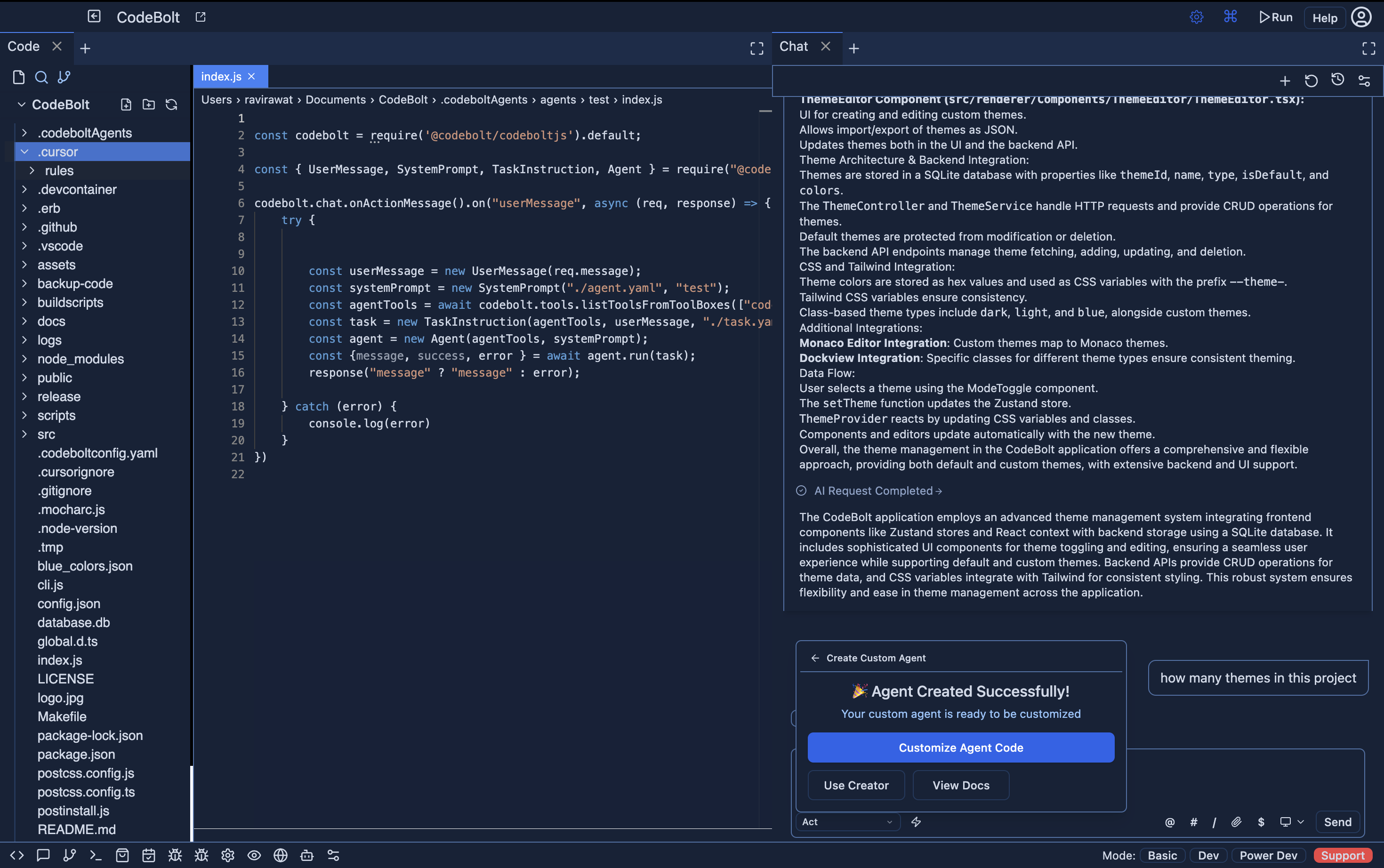Add a new tab next to Chat
Image resolution: width=1384 pixels, height=868 pixels.
(853, 49)
